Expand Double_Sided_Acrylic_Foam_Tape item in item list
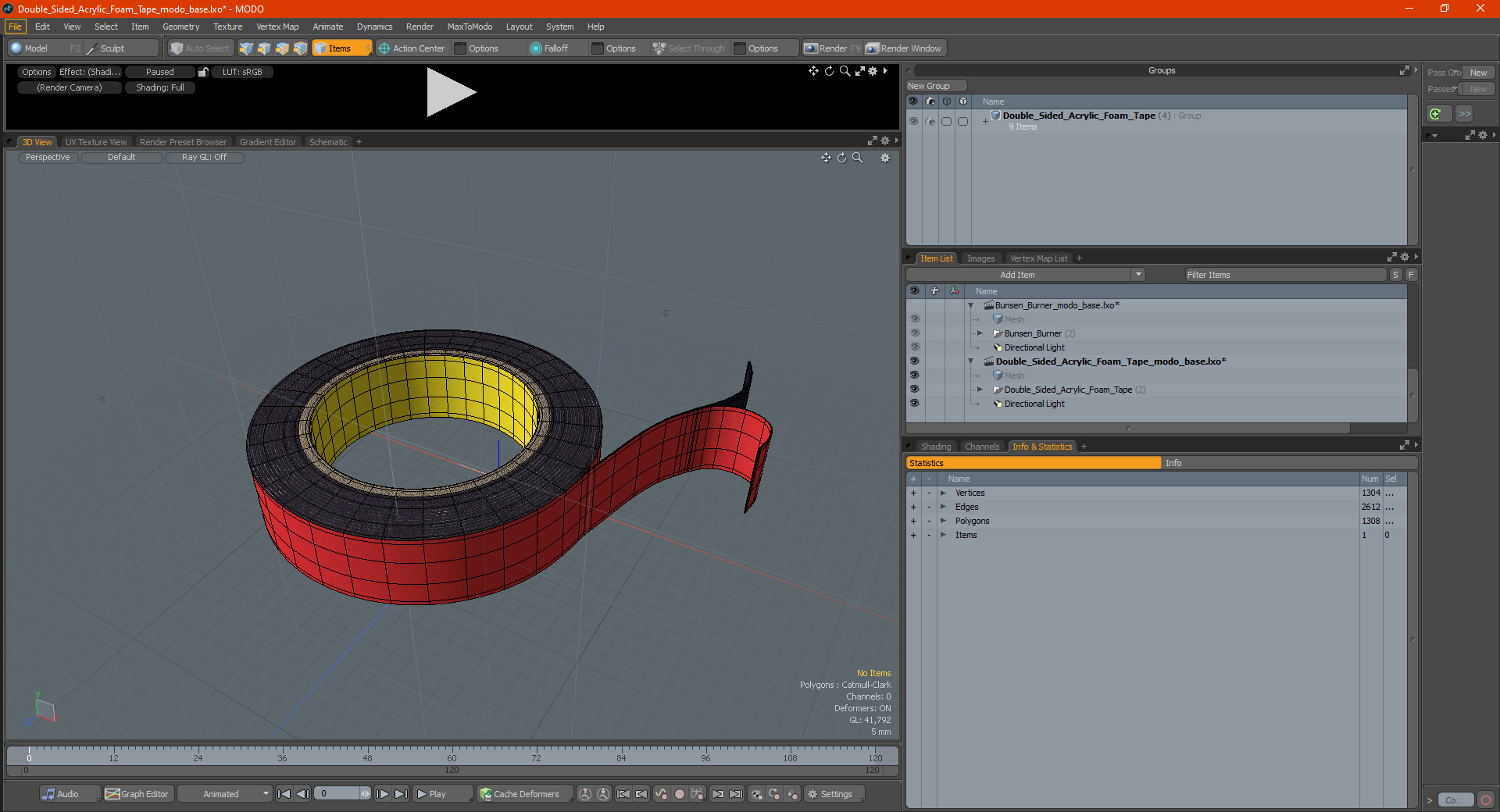1500x812 pixels. pyautogui.click(x=980, y=390)
